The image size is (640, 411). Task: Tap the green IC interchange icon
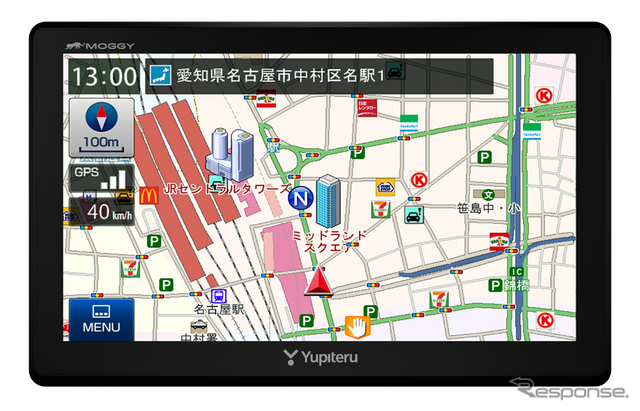[x=516, y=272]
